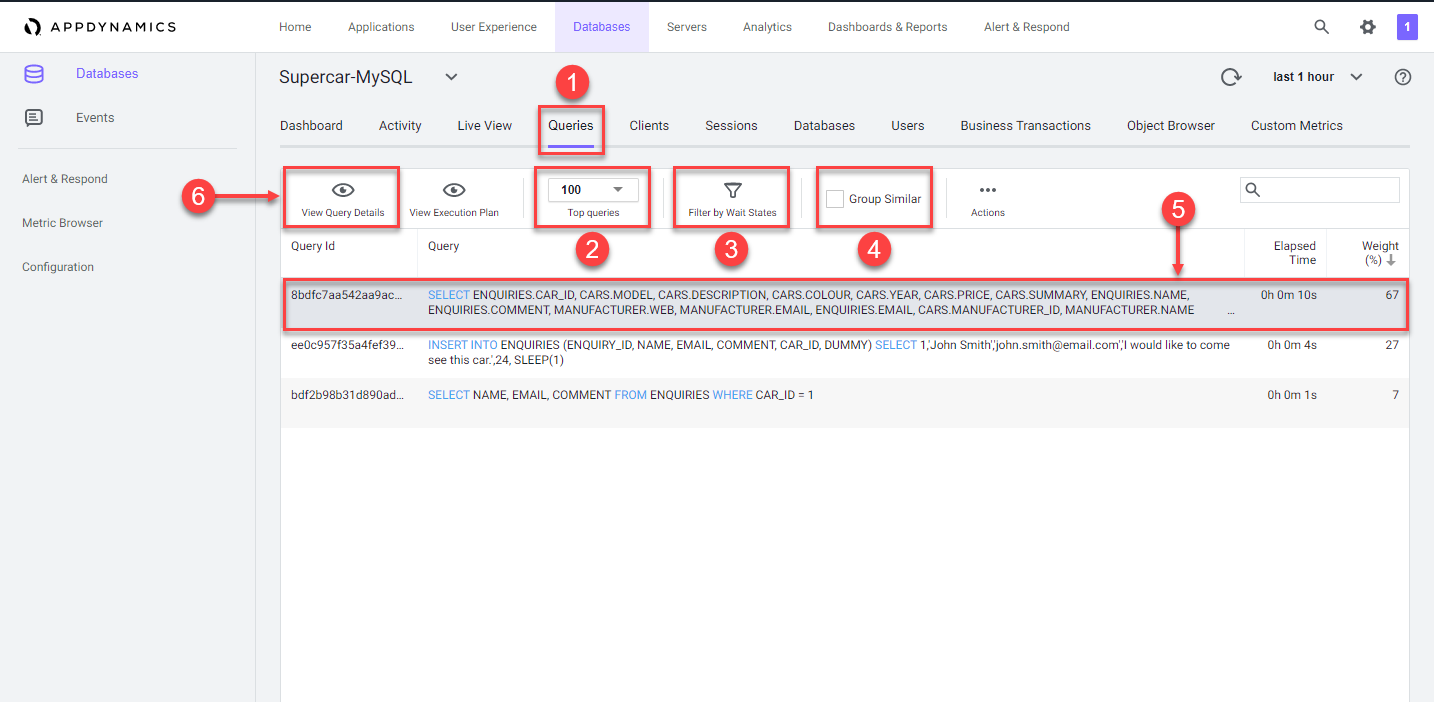The image size is (1434, 702).
Task: Select the query row 8bdfc7aa542aa9ac
Action: pyautogui.click(x=845, y=303)
